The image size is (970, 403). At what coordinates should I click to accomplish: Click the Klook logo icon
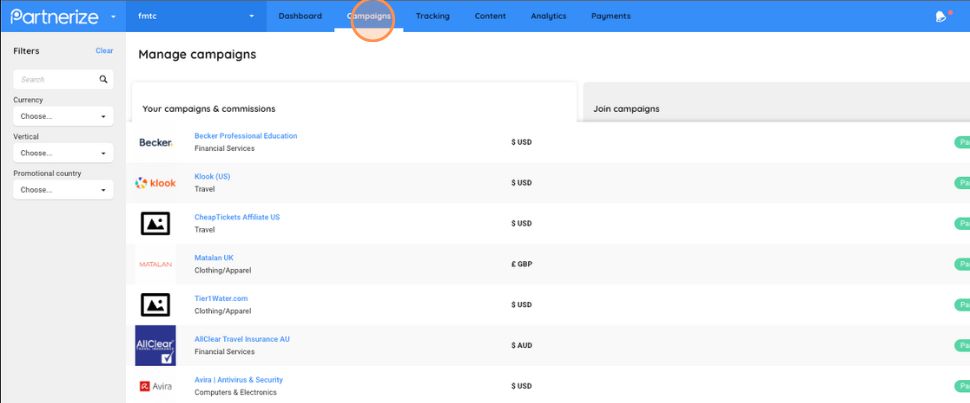[x=155, y=183]
